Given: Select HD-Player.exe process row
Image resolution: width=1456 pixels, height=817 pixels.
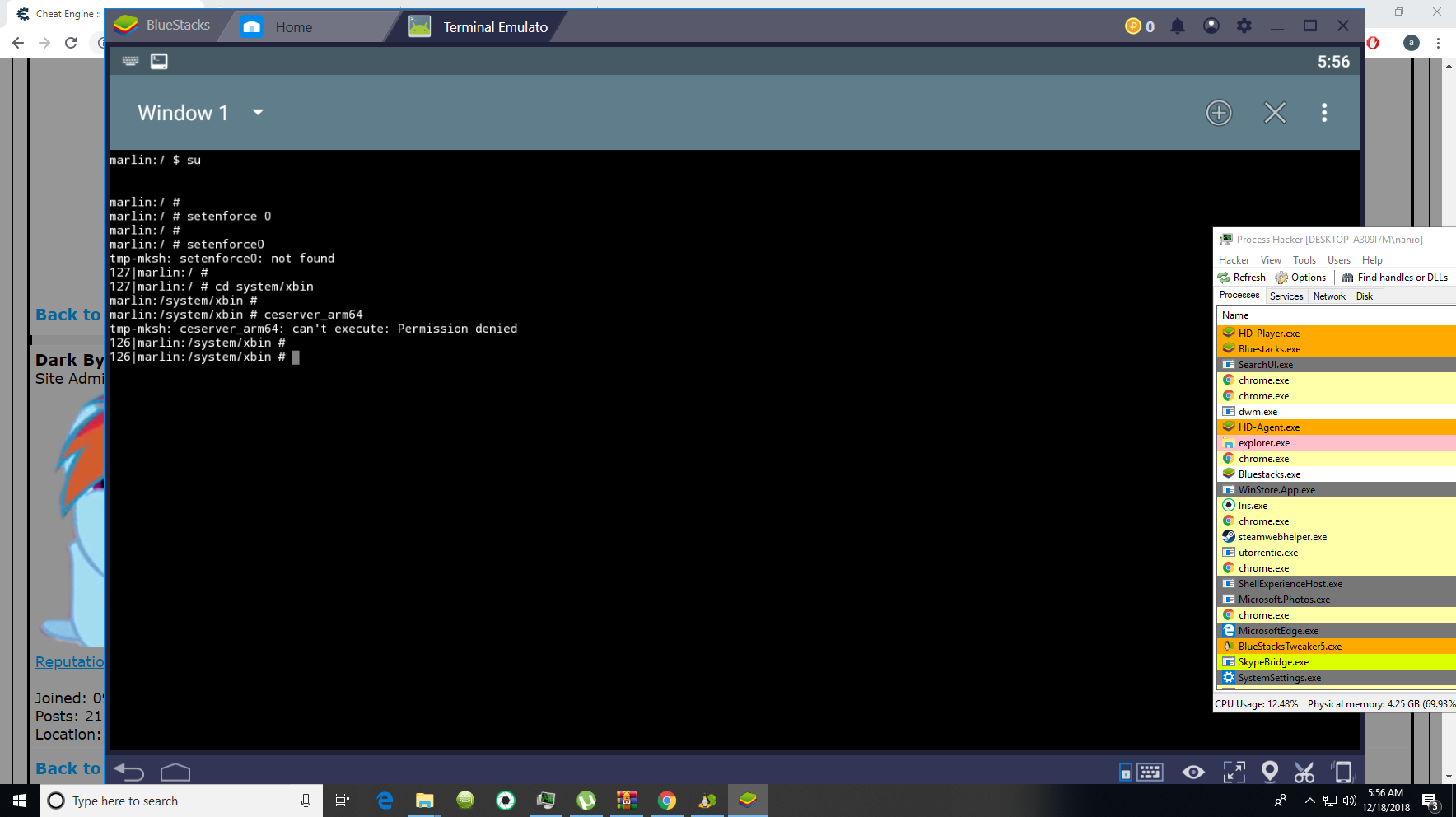Looking at the screenshot, I should point(1337,334).
